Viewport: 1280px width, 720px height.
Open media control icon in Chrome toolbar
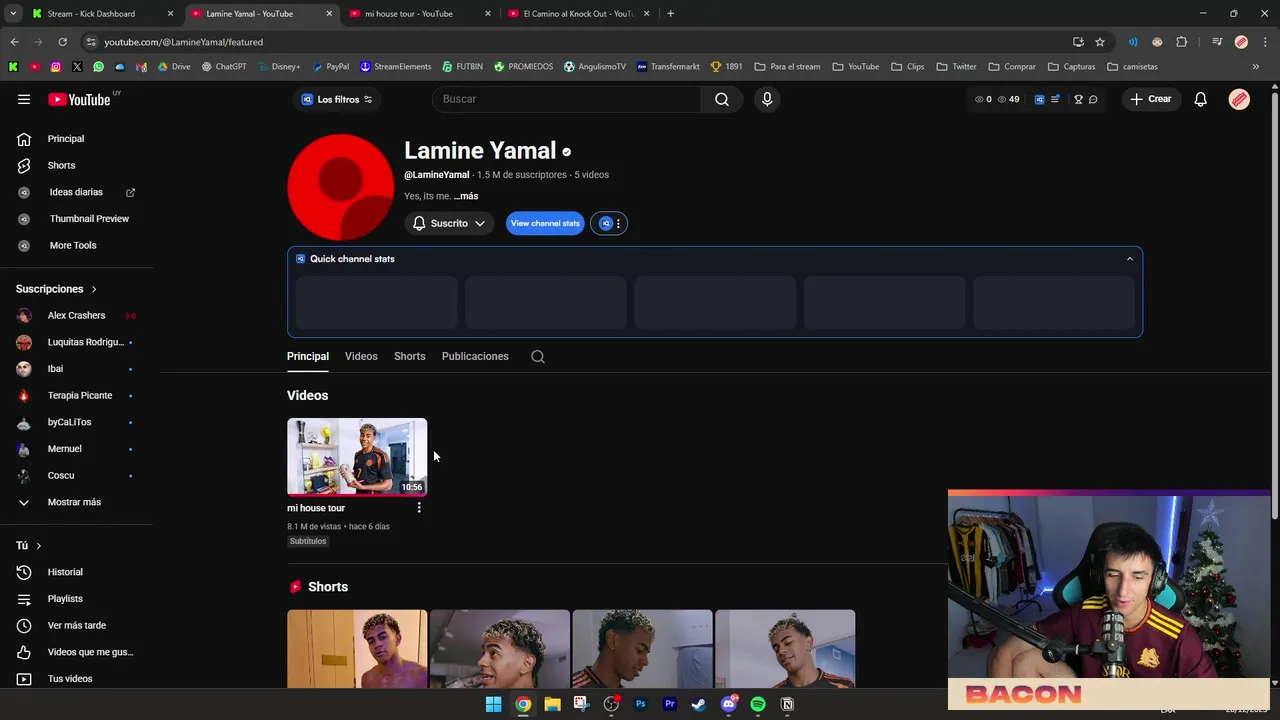1217,42
